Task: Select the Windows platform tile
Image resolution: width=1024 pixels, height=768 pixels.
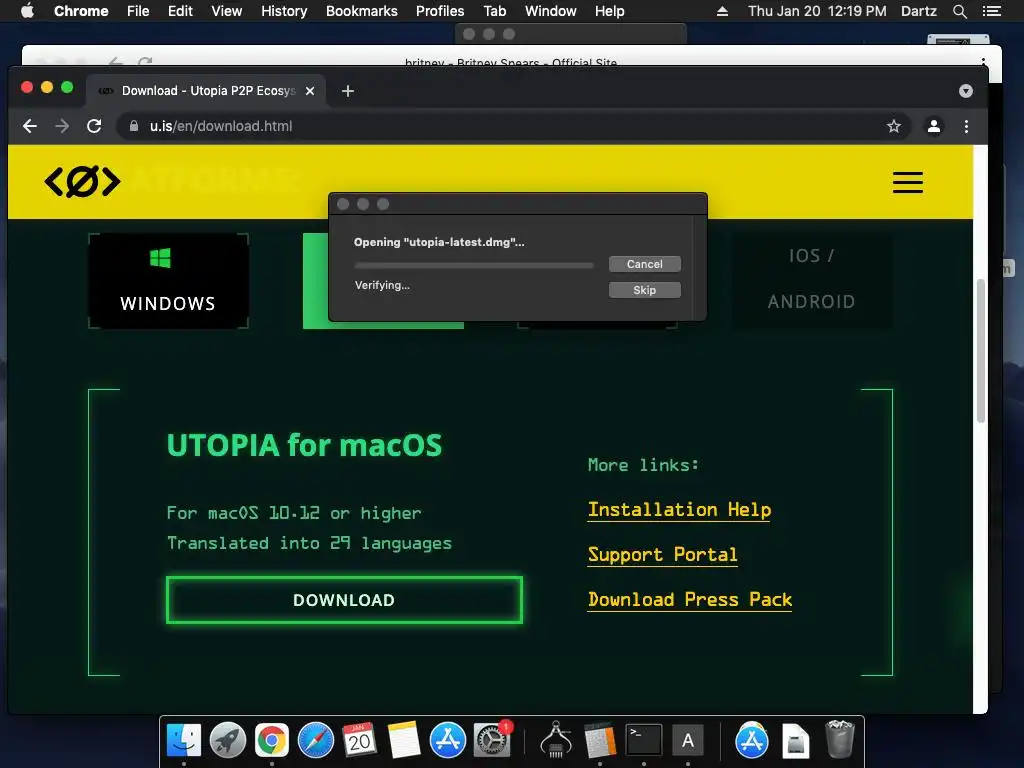Action: click(168, 281)
